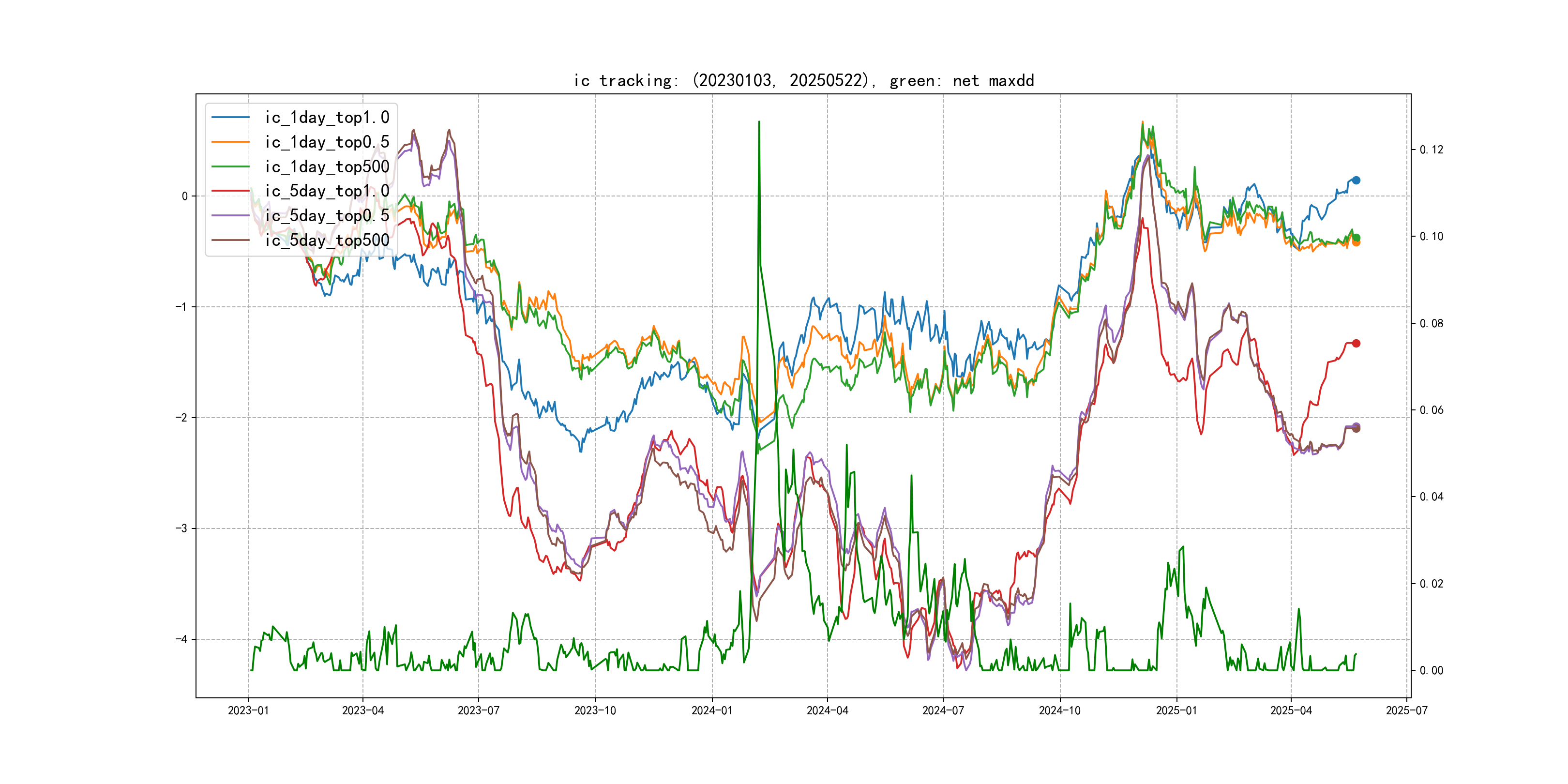Screen dimensions: 1568x784
Task: Click the purple line swatch in legend
Action: pos(230,215)
